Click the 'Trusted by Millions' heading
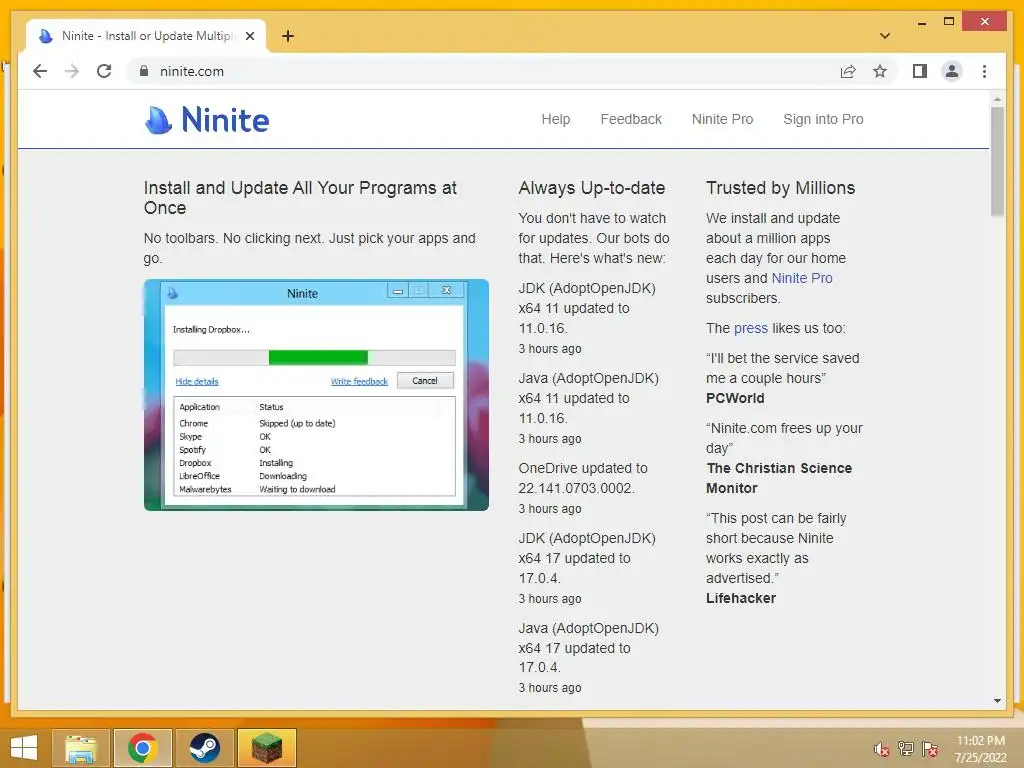The height and width of the screenshot is (768, 1024). click(x=780, y=188)
